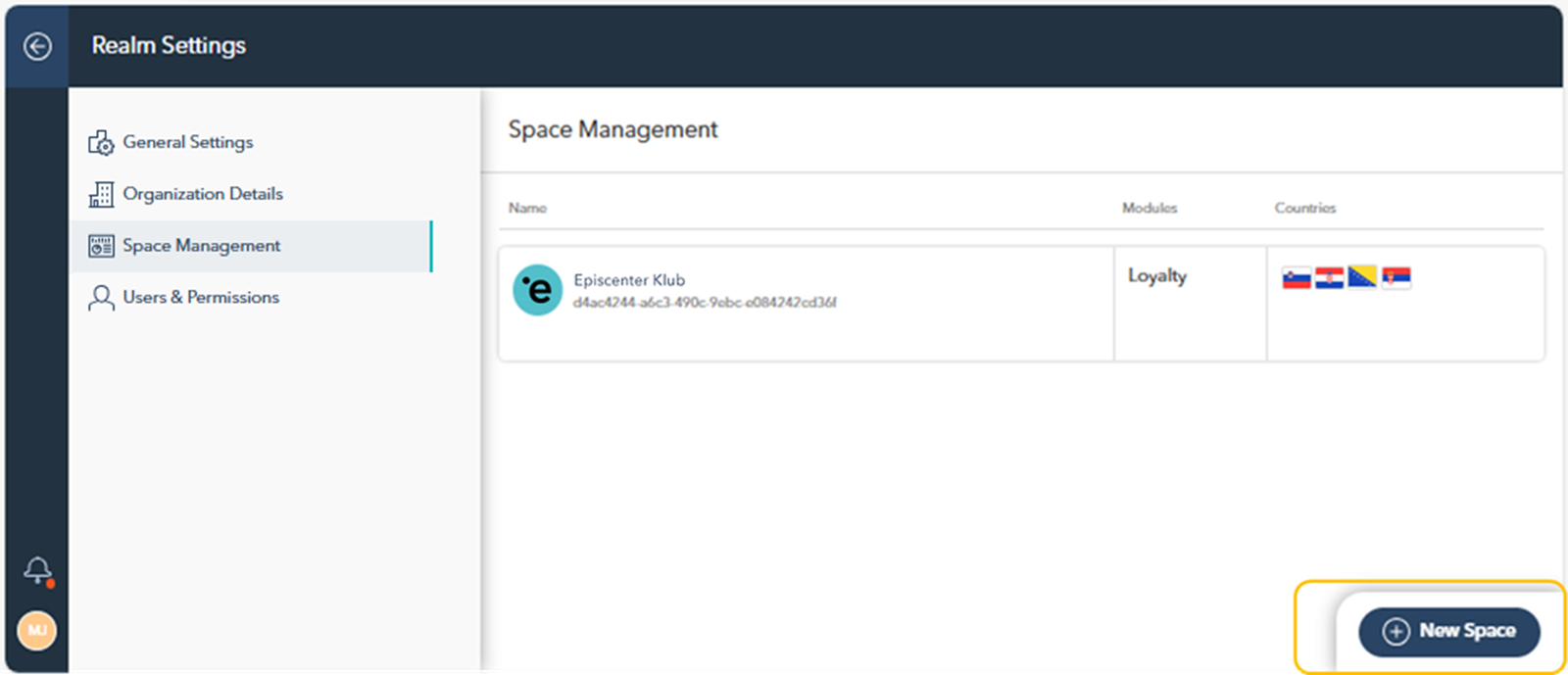
Task: Open General Settings menu item
Action: [188, 142]
